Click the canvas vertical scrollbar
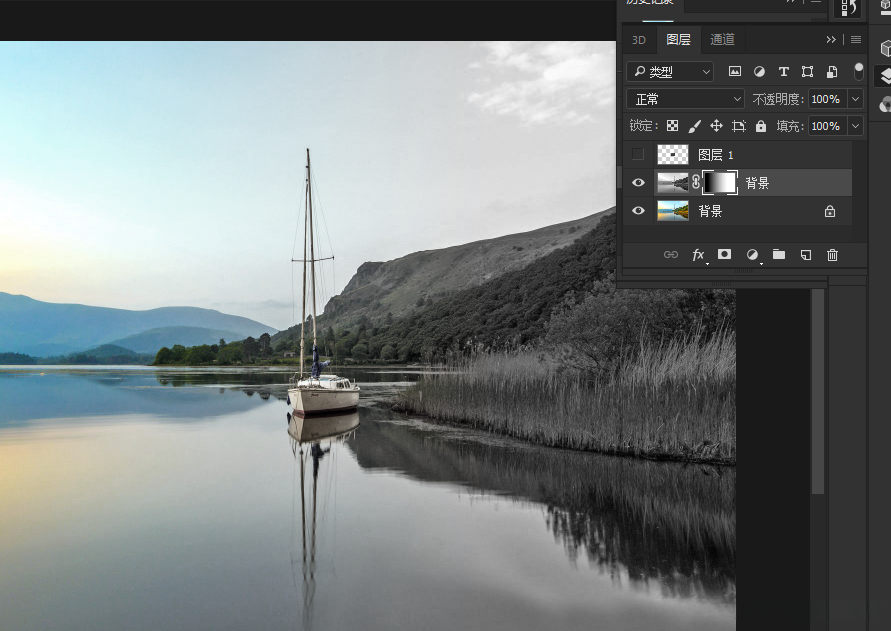Image resolution: width=891 pixels, height=631 pixels. 818,391
